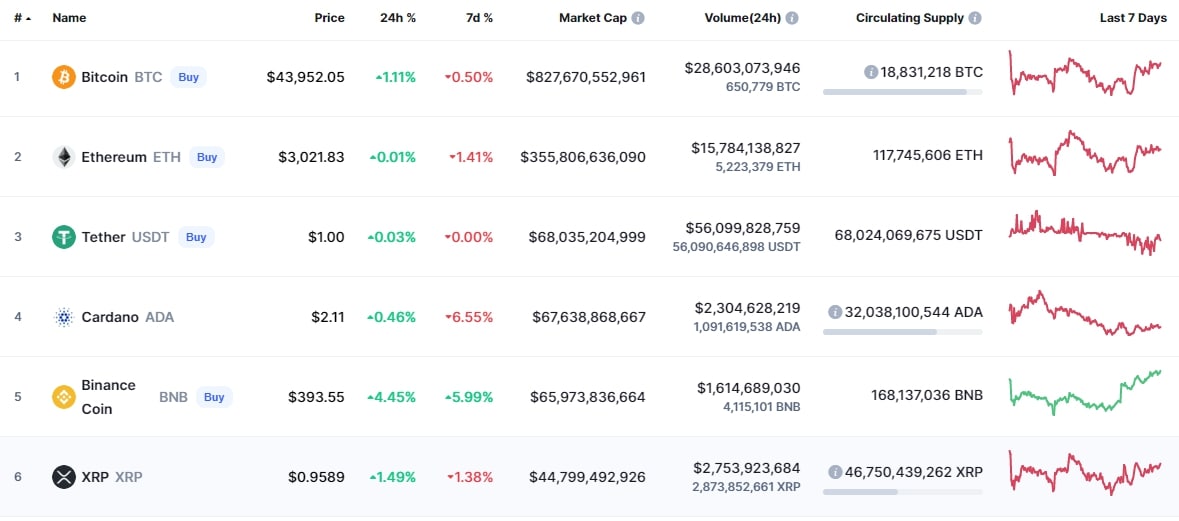The width and height of the screenshot is (1179, 521).
Task: Open the Ethereum name link
Action: point(114,157)
